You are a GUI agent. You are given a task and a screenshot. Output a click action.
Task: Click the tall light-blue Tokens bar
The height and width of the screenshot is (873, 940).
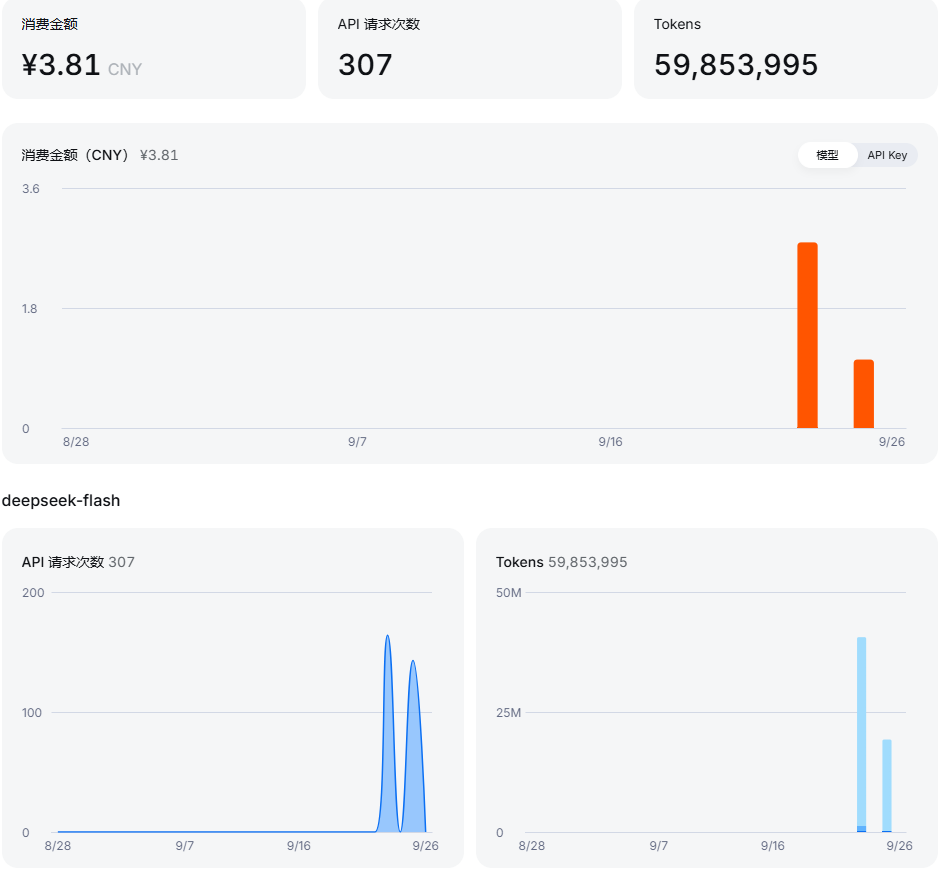tap(861, 734)
